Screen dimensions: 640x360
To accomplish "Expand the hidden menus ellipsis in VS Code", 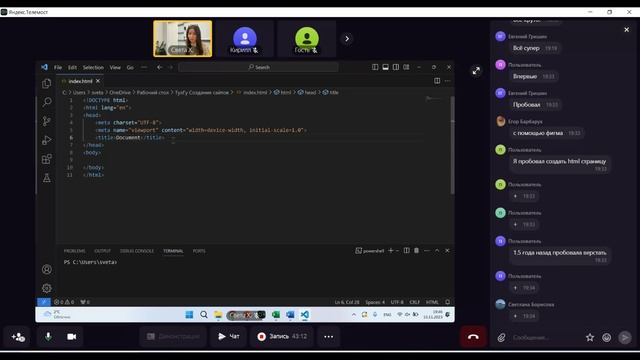I will [x=144, y=67].
